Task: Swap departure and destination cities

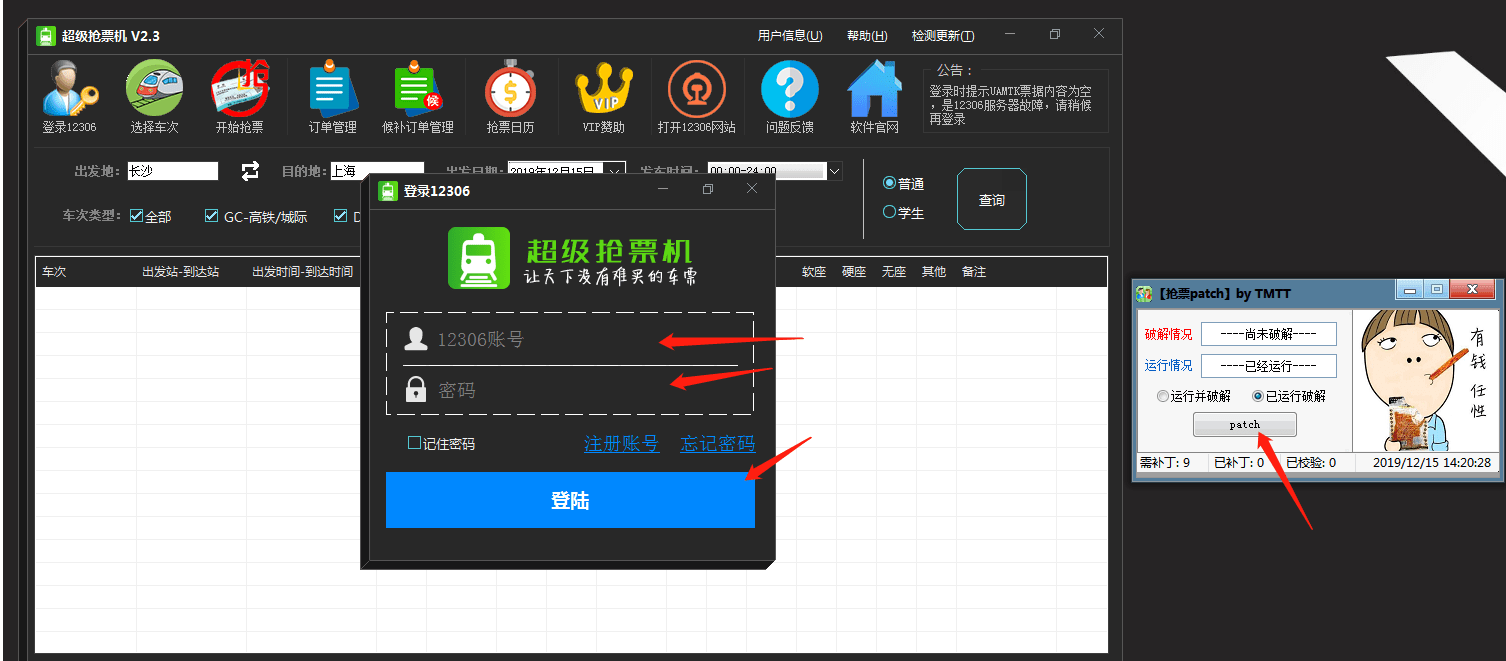Action: click(x=248, y=170)
